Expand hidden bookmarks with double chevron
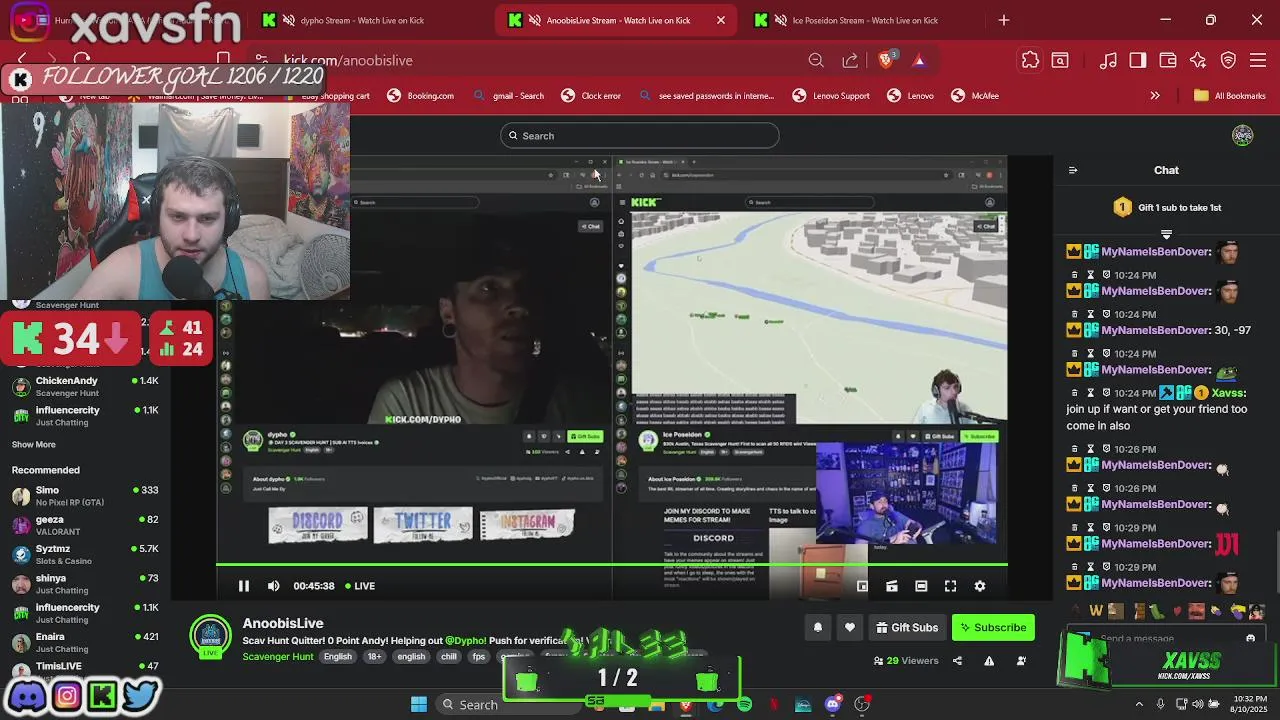The image size is (1280, 720). 1155,96
